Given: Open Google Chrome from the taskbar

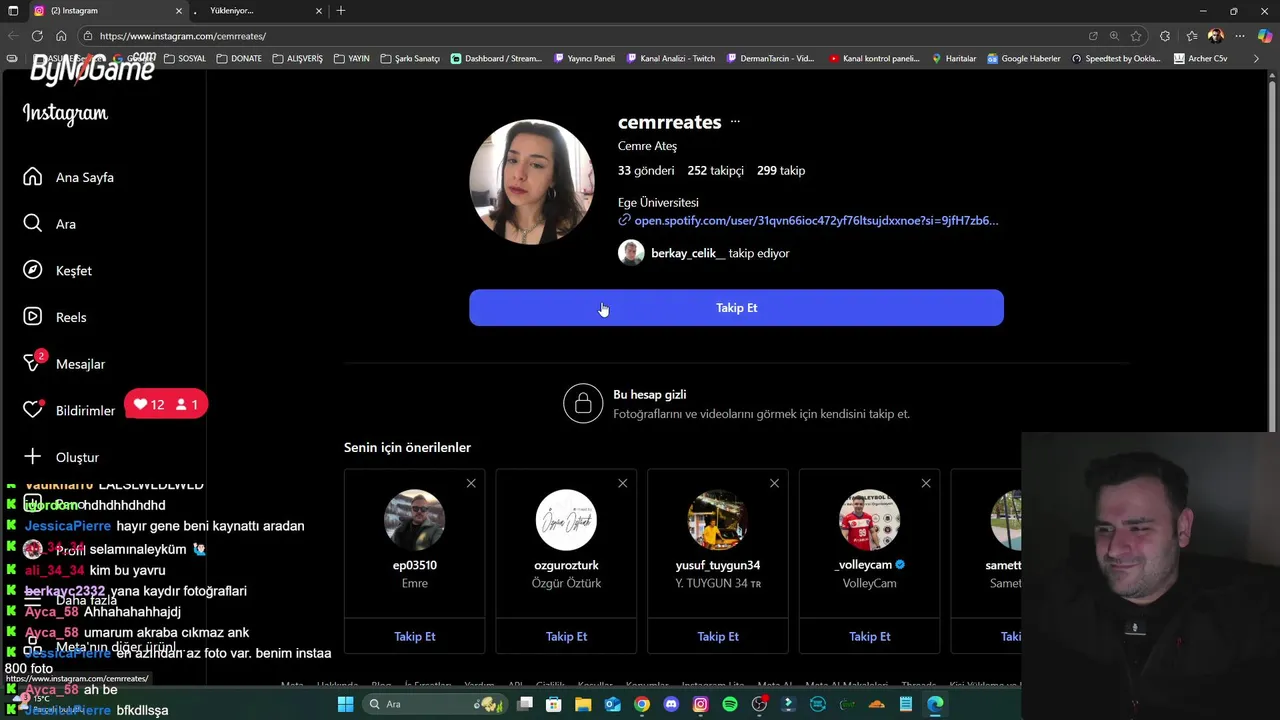Looking at the screenshot, I should click(642, 704).
